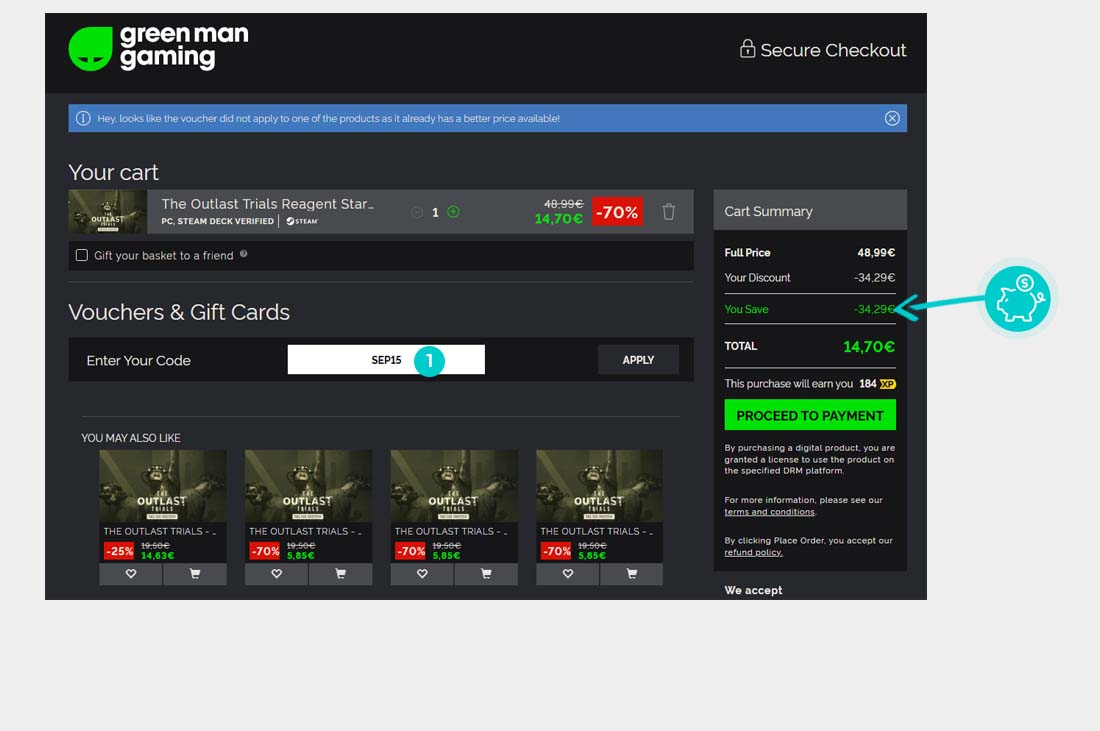The height and width of the screenshot is (731, 1100).
Task: Add third recommended item to cart
Action: [486, 574]
